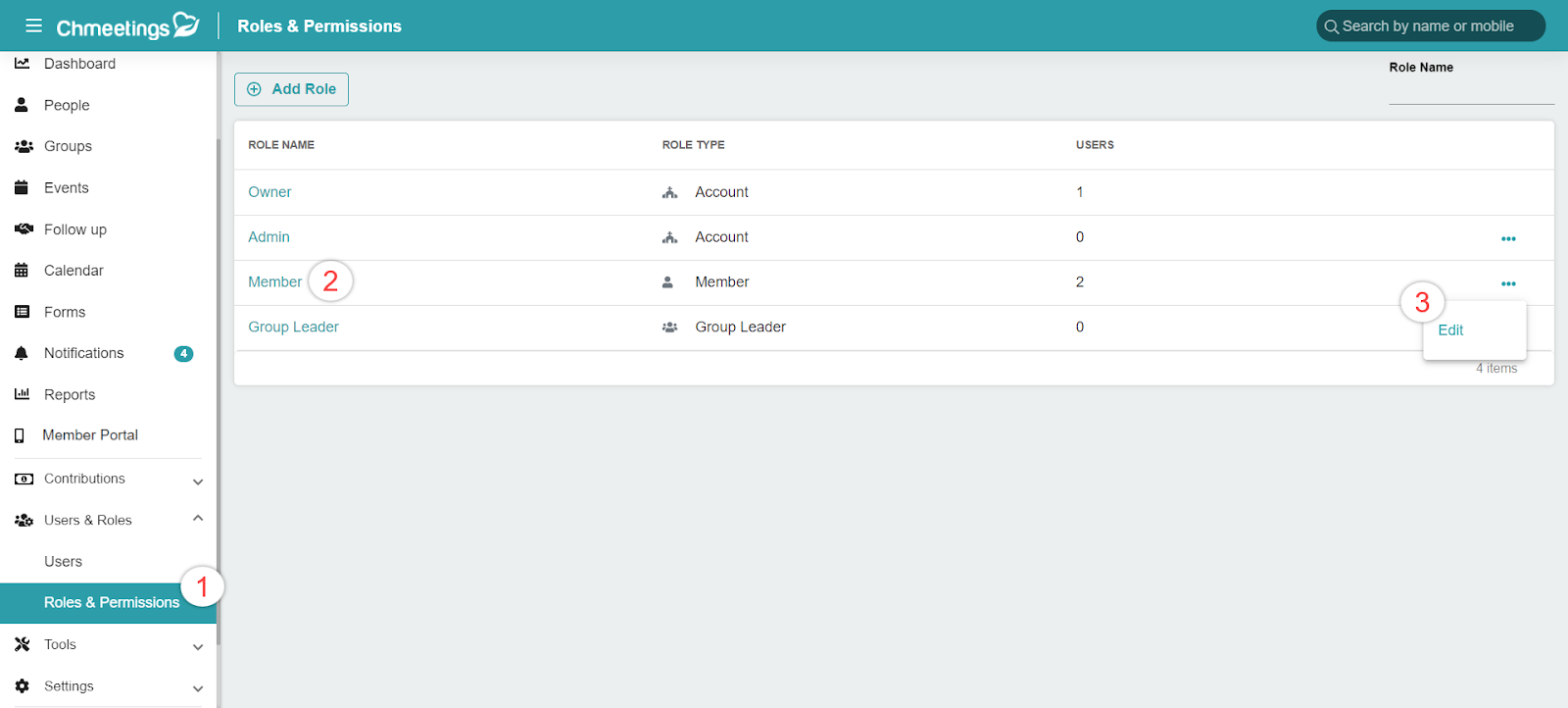Click the Chmeetings logo
The width and height of the screenshot is (1568, 708).
(x=127, y=26)
